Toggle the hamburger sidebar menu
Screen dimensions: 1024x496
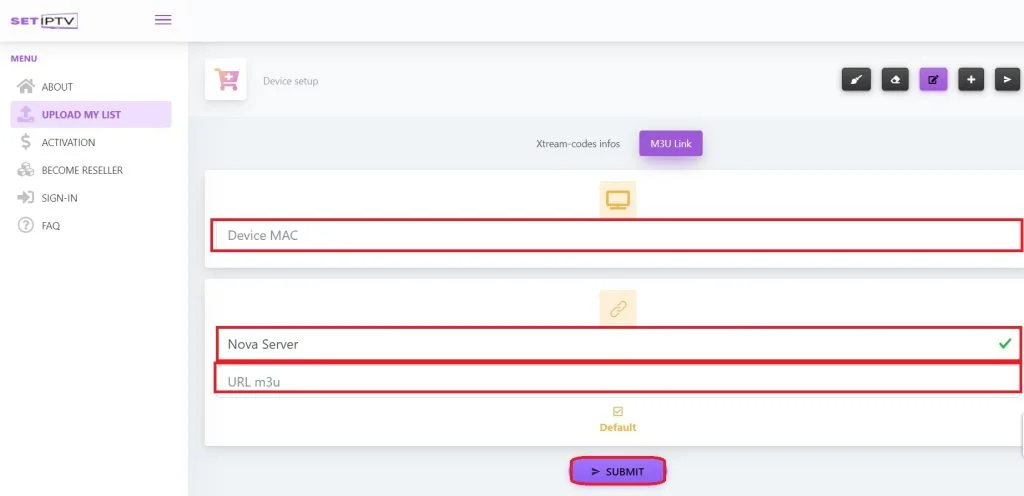(163, 20)
